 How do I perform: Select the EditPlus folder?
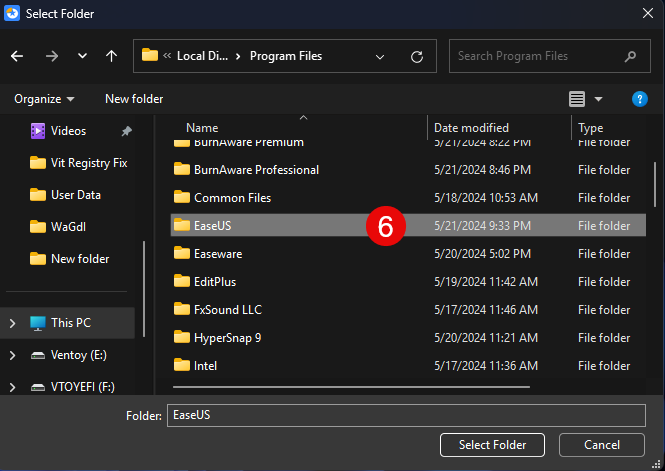click(x=408, y=282)
